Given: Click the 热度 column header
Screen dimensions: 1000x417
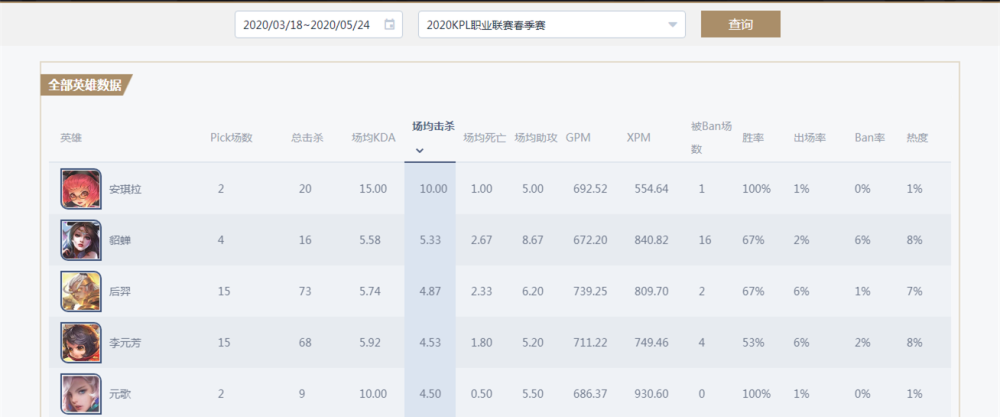Looking at the screenshot, I should (917, 138).
